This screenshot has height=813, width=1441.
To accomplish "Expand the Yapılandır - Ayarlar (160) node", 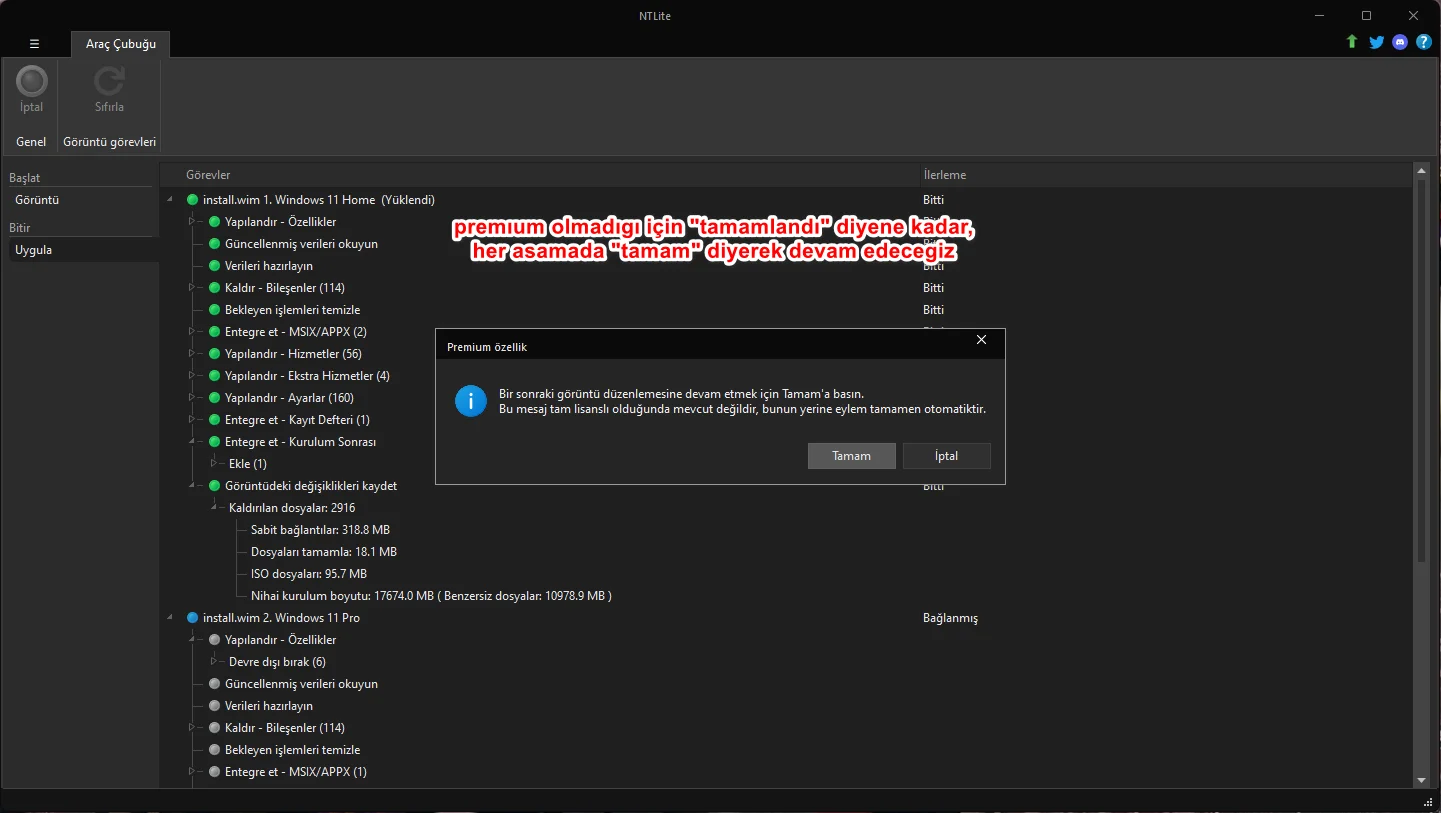I will [x=193, y=398].
